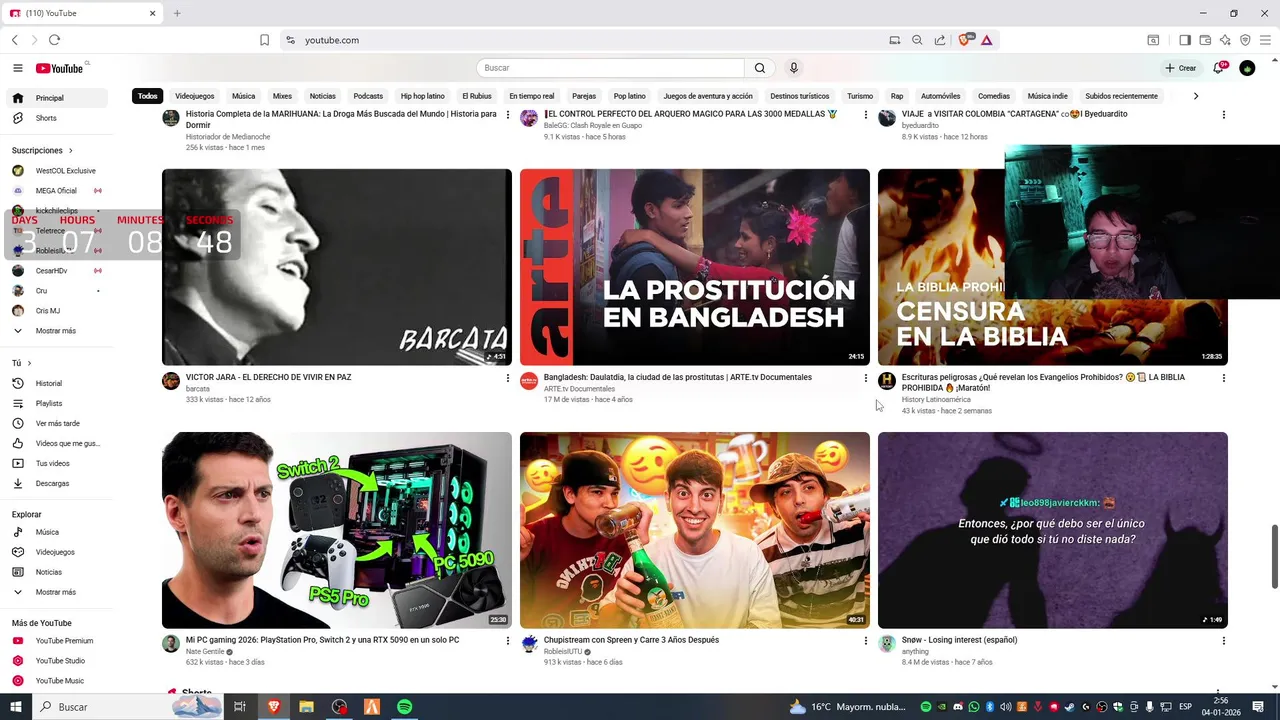
Task: Select the Podcasts filter chip
Action: [x=368, y=96]
